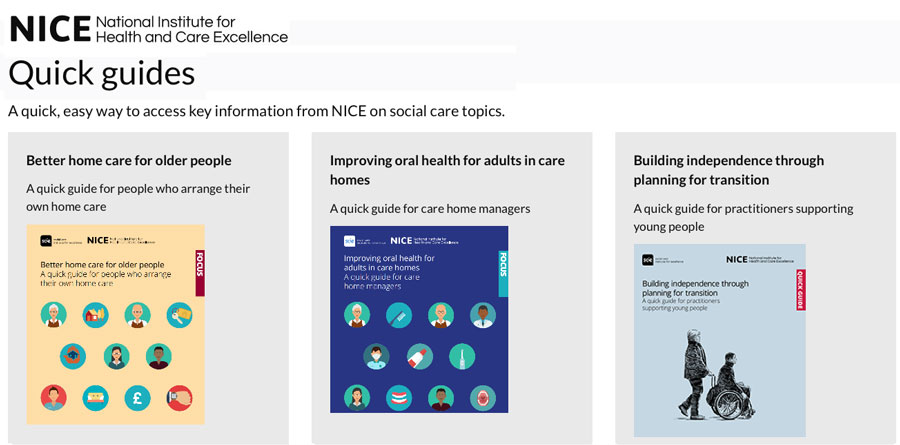Viewport: 900px width, 445px height.
Task: Click the older woman avatar on the oral health cover
Action: (x=357, y=315)
